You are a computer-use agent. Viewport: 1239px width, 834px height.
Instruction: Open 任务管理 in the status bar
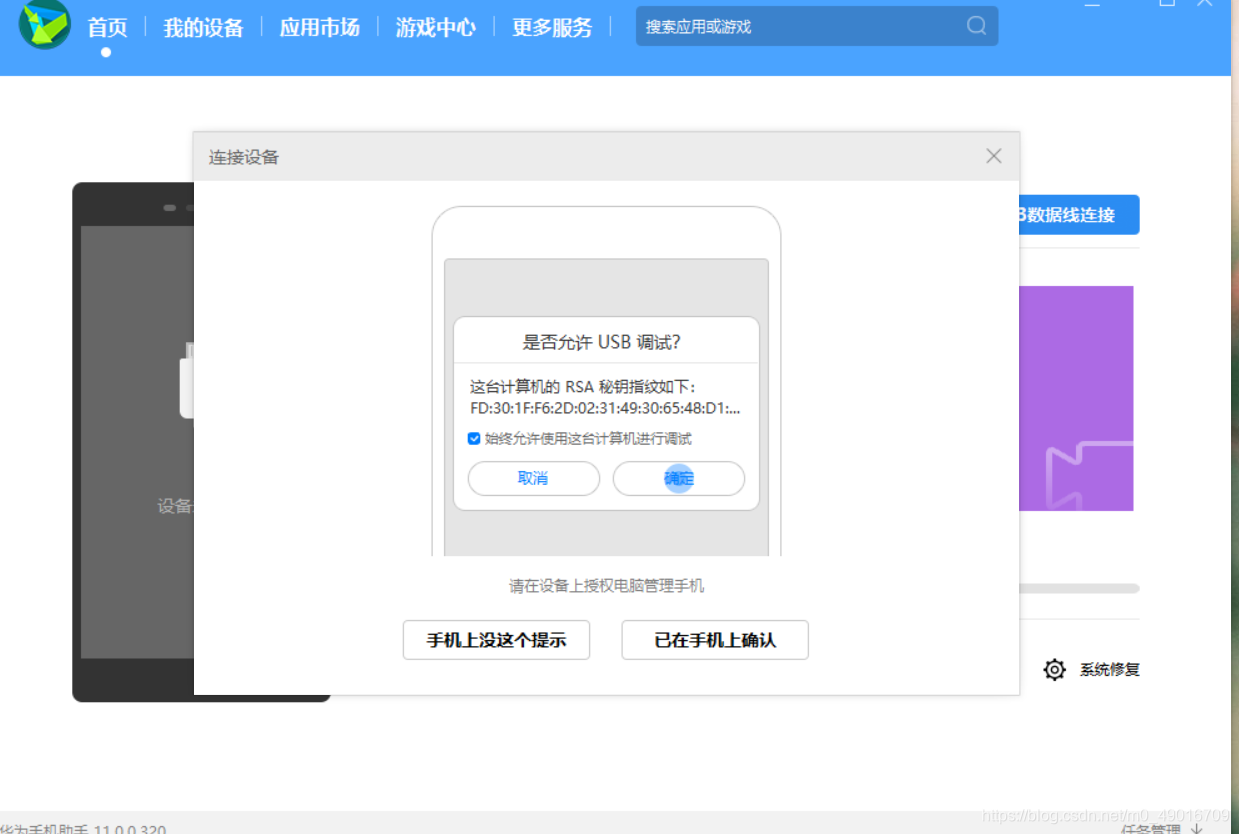(x=1151, y=828)
